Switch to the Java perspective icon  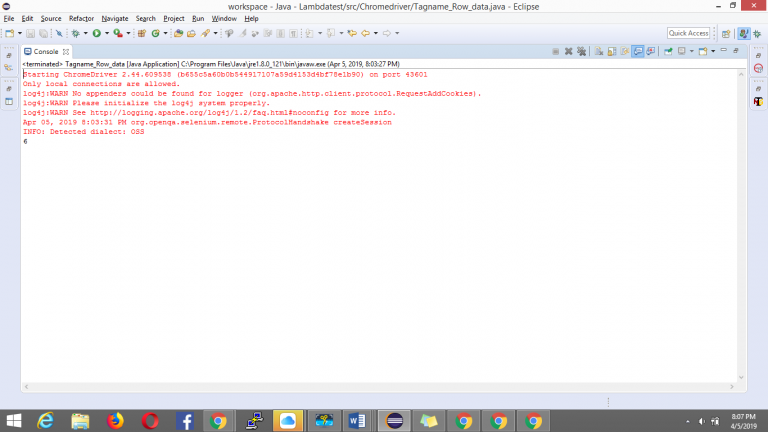(744, 33)
